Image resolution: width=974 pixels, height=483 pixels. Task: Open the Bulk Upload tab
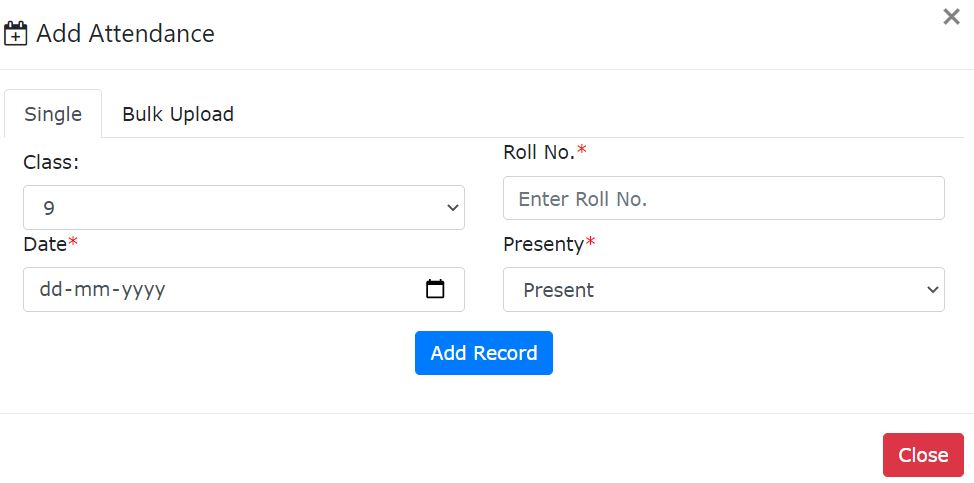[178, 114]
